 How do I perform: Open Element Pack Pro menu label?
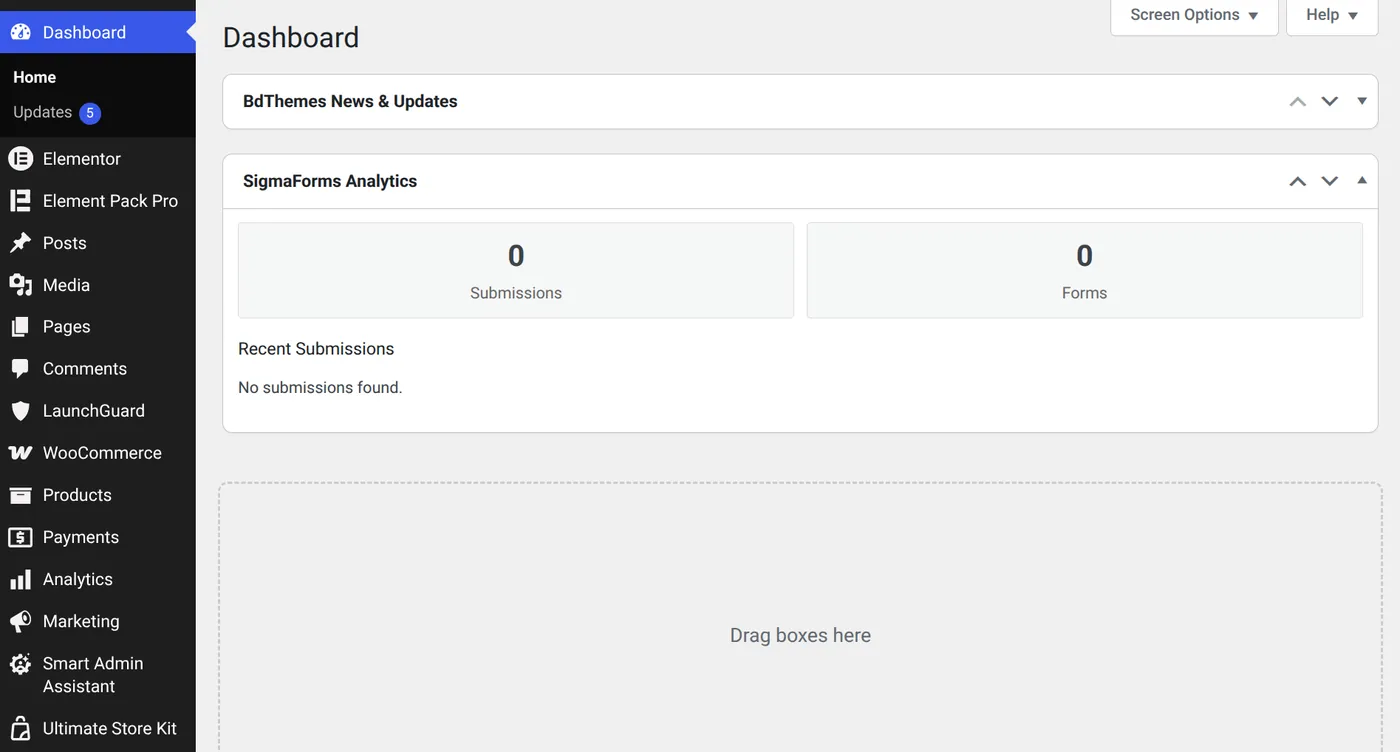(110, 200)
